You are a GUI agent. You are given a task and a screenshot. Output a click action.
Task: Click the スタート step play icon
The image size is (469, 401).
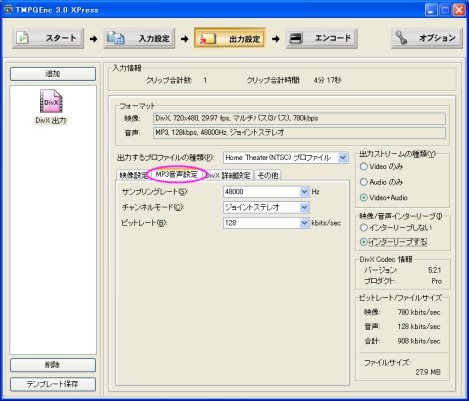tap(23, 38)
